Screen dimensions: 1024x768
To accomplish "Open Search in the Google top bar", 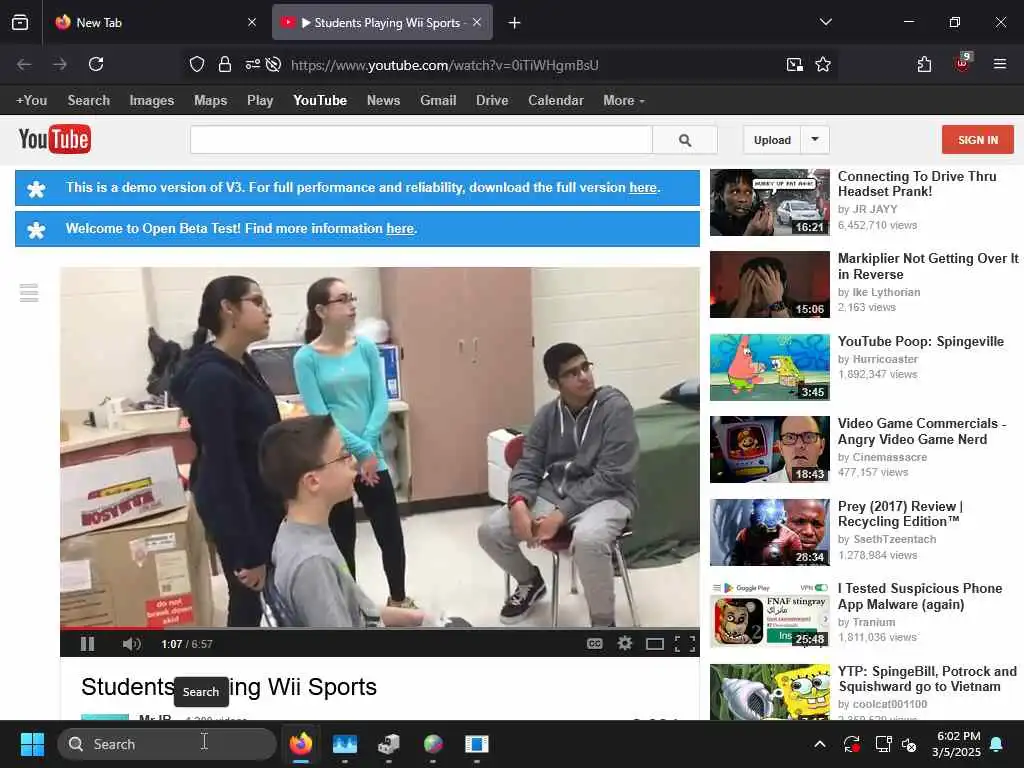I will tap(89, 101).
